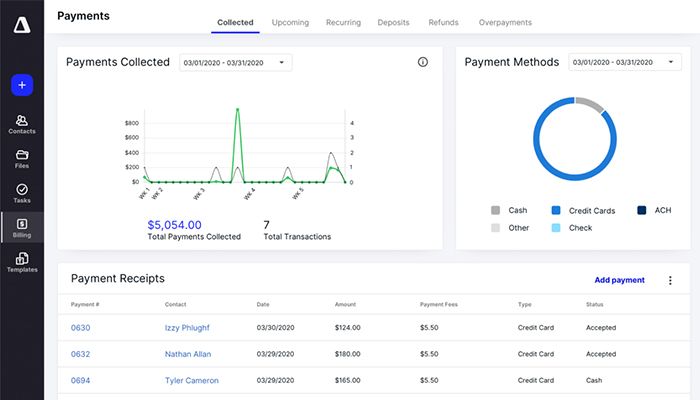Open Contacts from the sidebar

(21, 124)
